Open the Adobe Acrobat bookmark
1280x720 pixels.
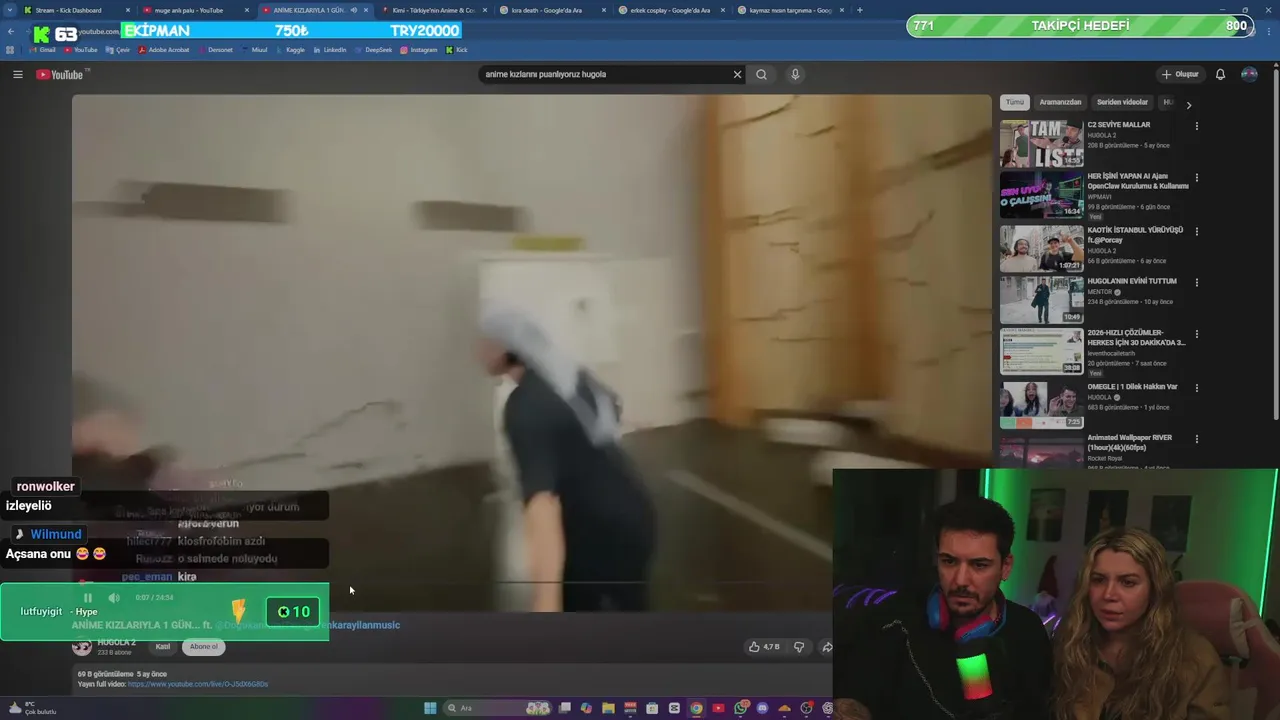[163, 49]
